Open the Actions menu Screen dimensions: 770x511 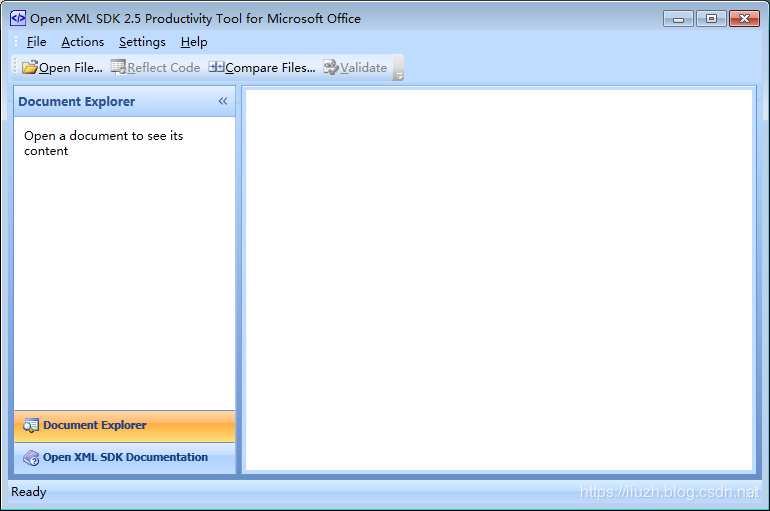pyautogui.click(x=82, y=42)
